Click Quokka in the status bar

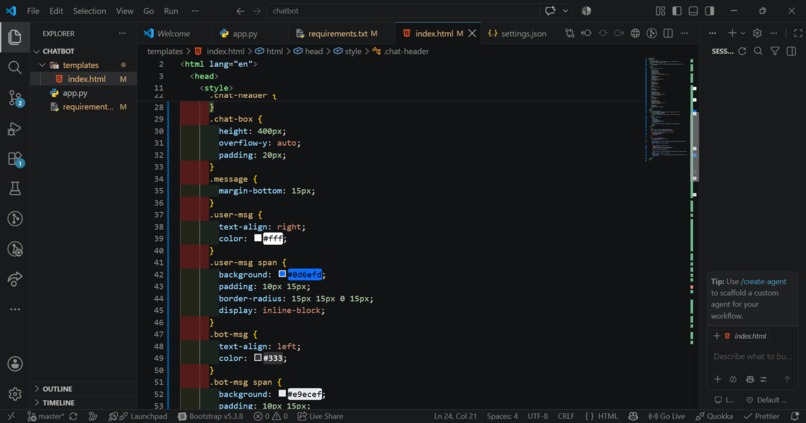[715, 416]
